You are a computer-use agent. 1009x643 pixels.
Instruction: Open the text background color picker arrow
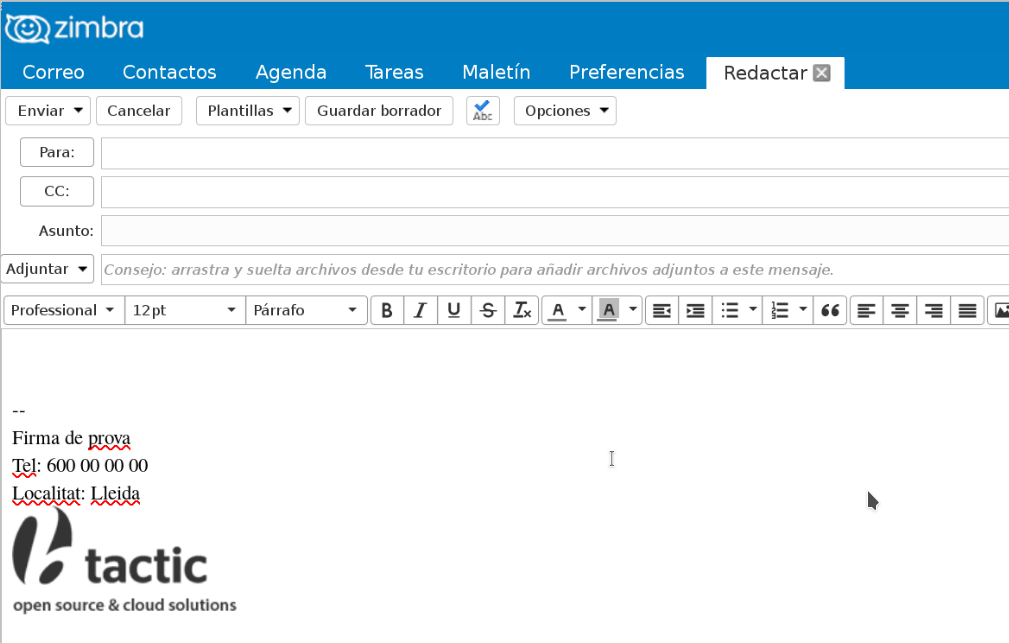point(633,310)
